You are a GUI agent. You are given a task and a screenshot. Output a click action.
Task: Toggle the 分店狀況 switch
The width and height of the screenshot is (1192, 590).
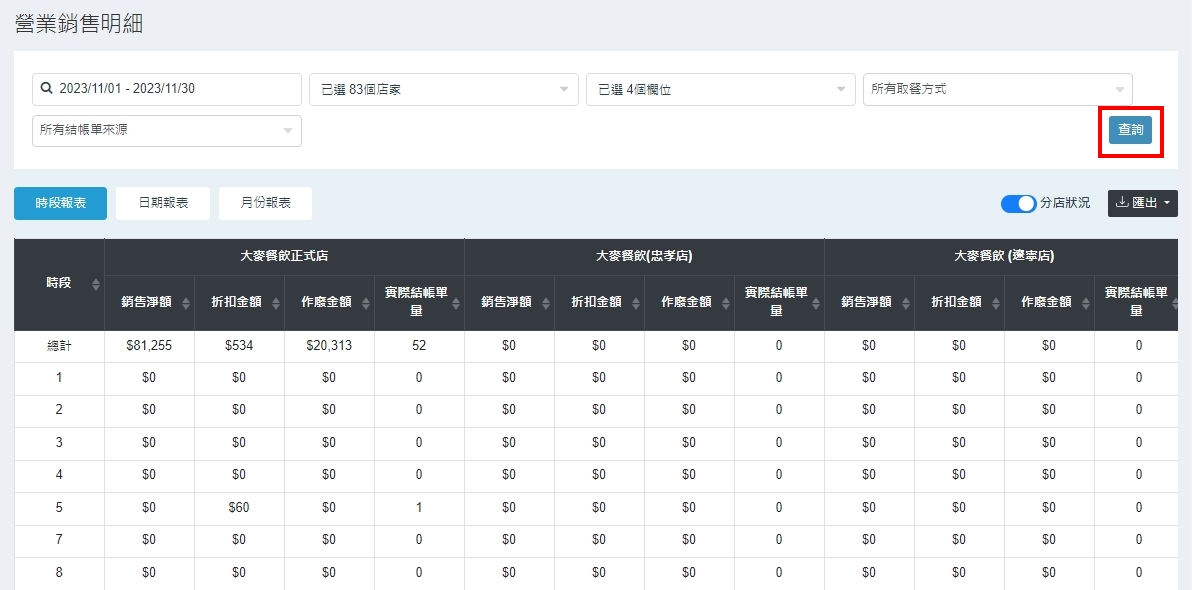1018,204
